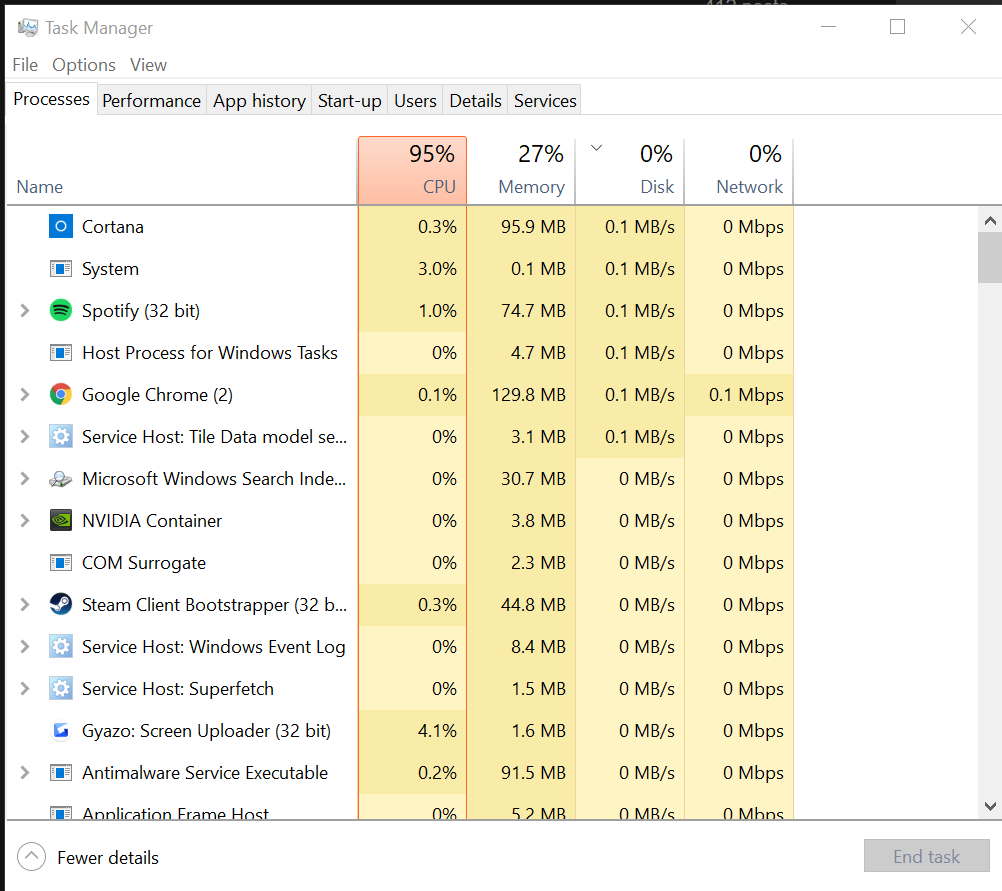Click the scrollbar down arrow
The width and height of the screenshot is (1002, 891).
click(990, 806)
